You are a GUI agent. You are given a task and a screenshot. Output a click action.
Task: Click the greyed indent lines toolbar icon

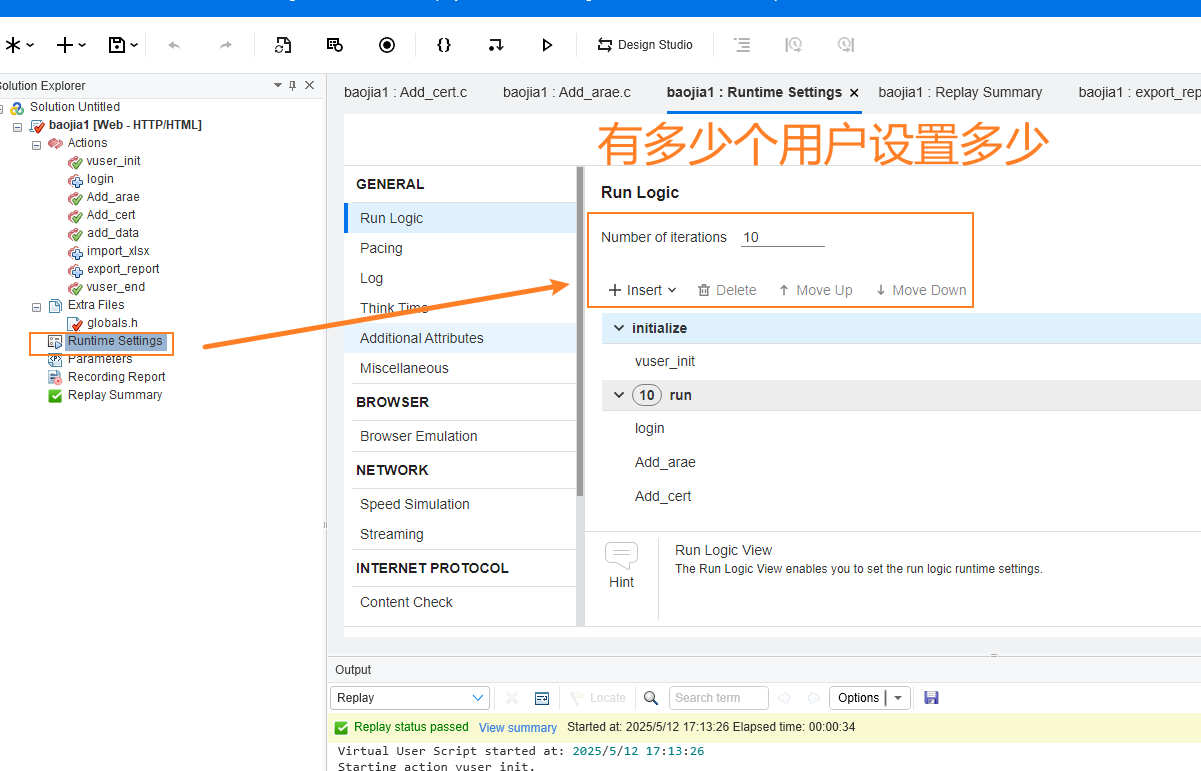741,45
